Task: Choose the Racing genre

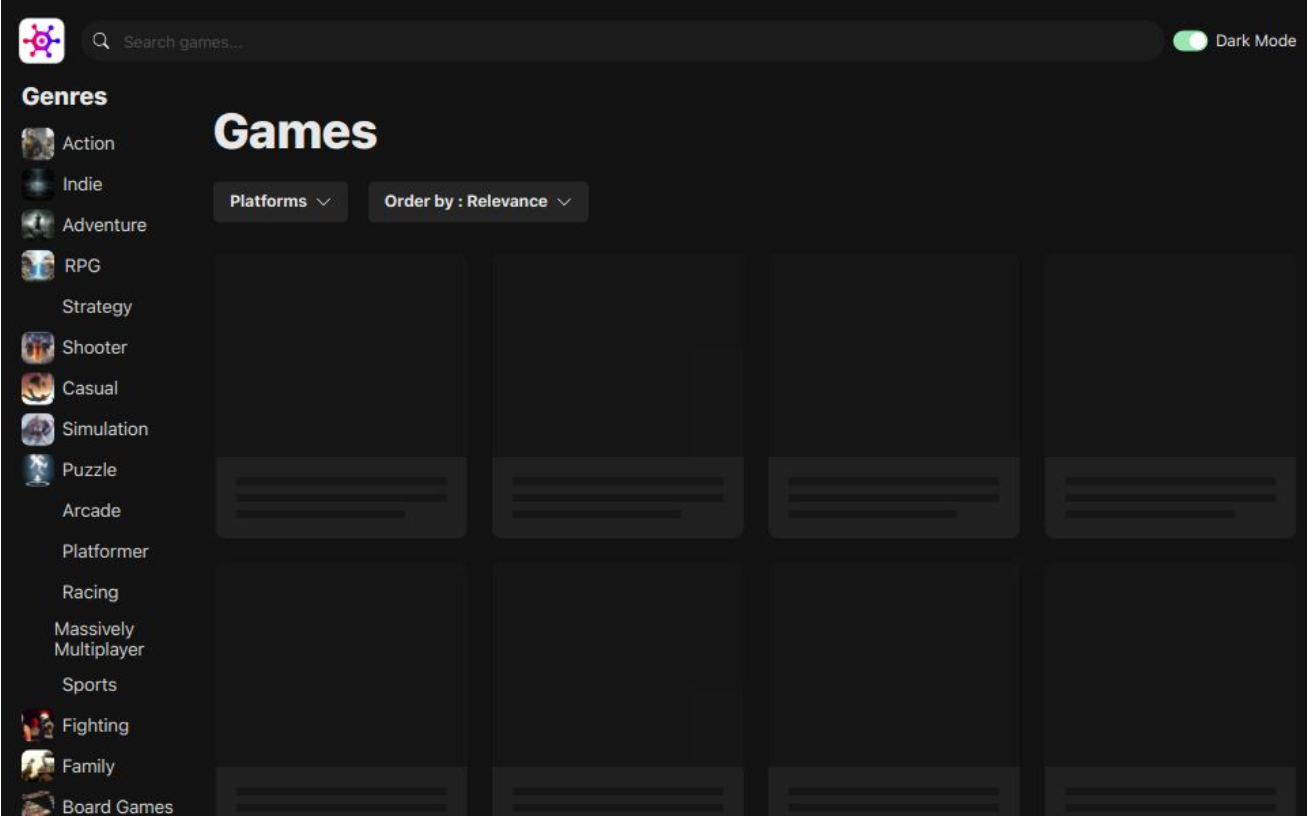Action: coord(90,592)
